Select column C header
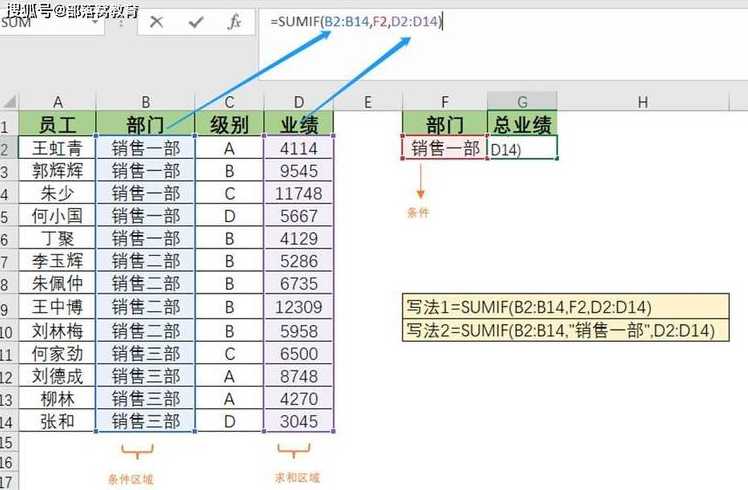The image size is (748, 490). pos(229,102)
